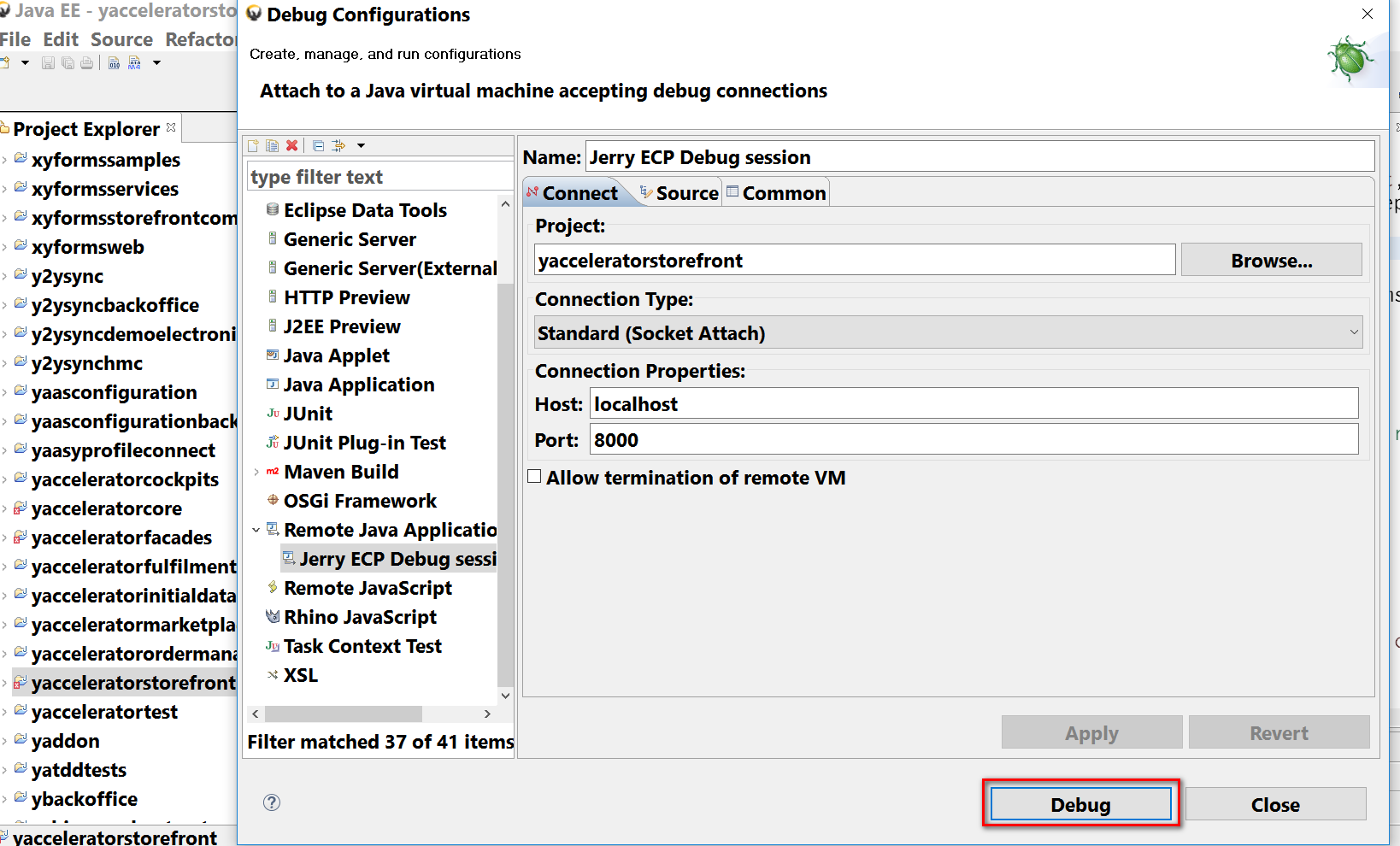The image size is (1400, 846).
Task: Click the Port input field
Action: click(x=974, y=440)
